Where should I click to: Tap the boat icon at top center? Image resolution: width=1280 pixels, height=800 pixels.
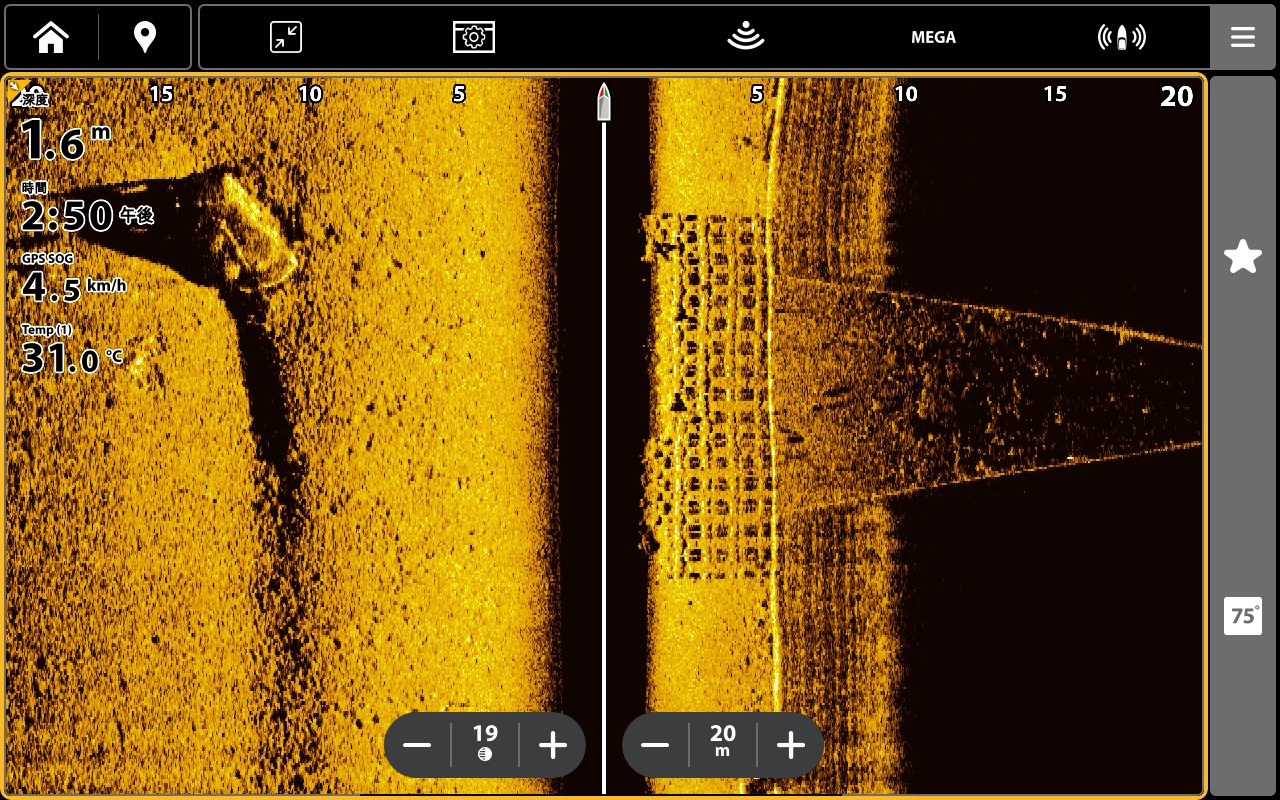(x=604, y=102)
